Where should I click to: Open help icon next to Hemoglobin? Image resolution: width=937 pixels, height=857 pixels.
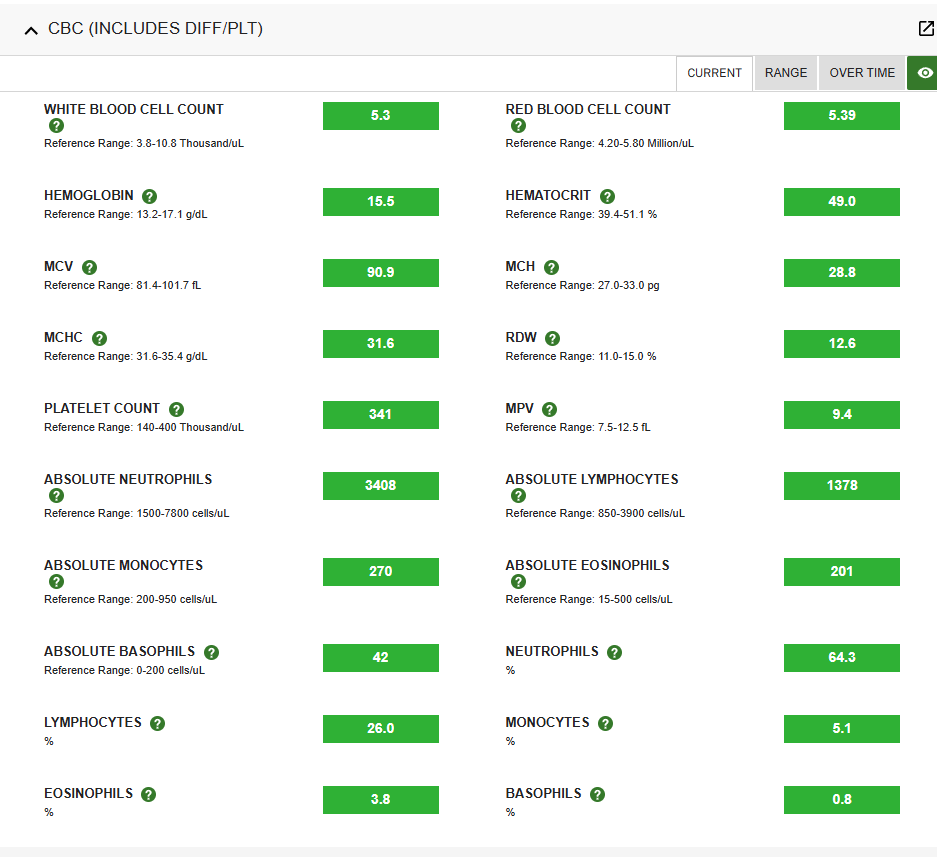click(149, 196)
